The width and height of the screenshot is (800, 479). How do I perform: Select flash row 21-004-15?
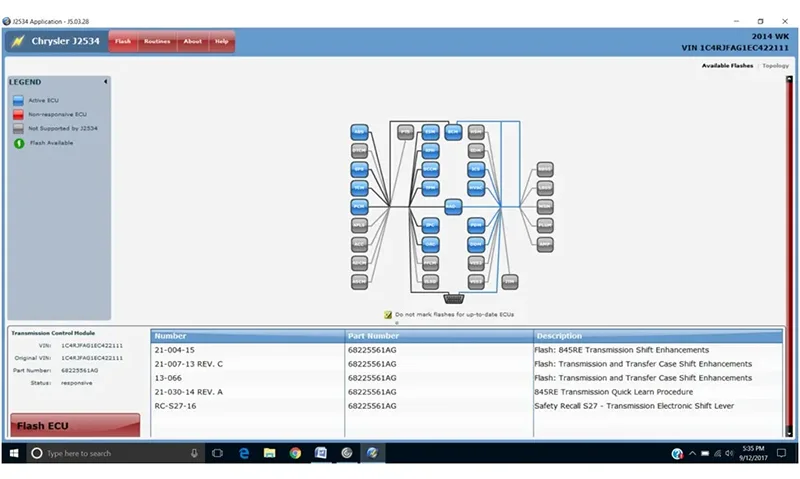(466, 350)
